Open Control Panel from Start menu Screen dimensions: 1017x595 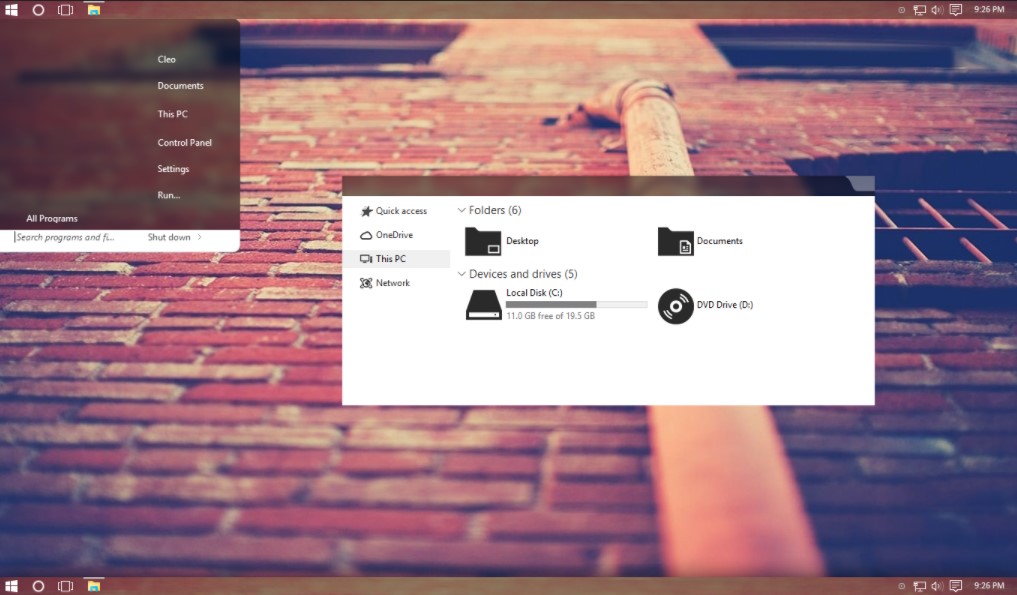coord(184,143)
